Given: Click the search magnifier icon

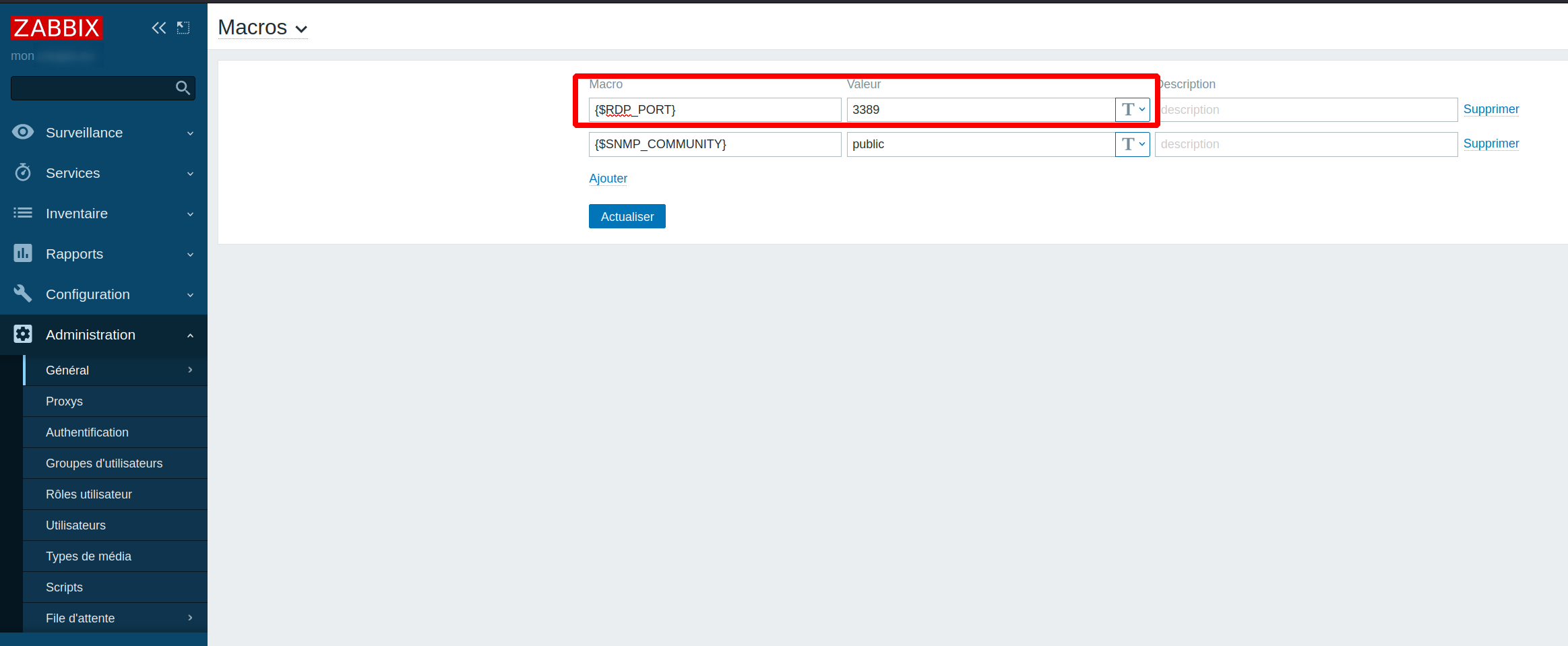Looking at the screenshot, I should click(x=183, y=88).
